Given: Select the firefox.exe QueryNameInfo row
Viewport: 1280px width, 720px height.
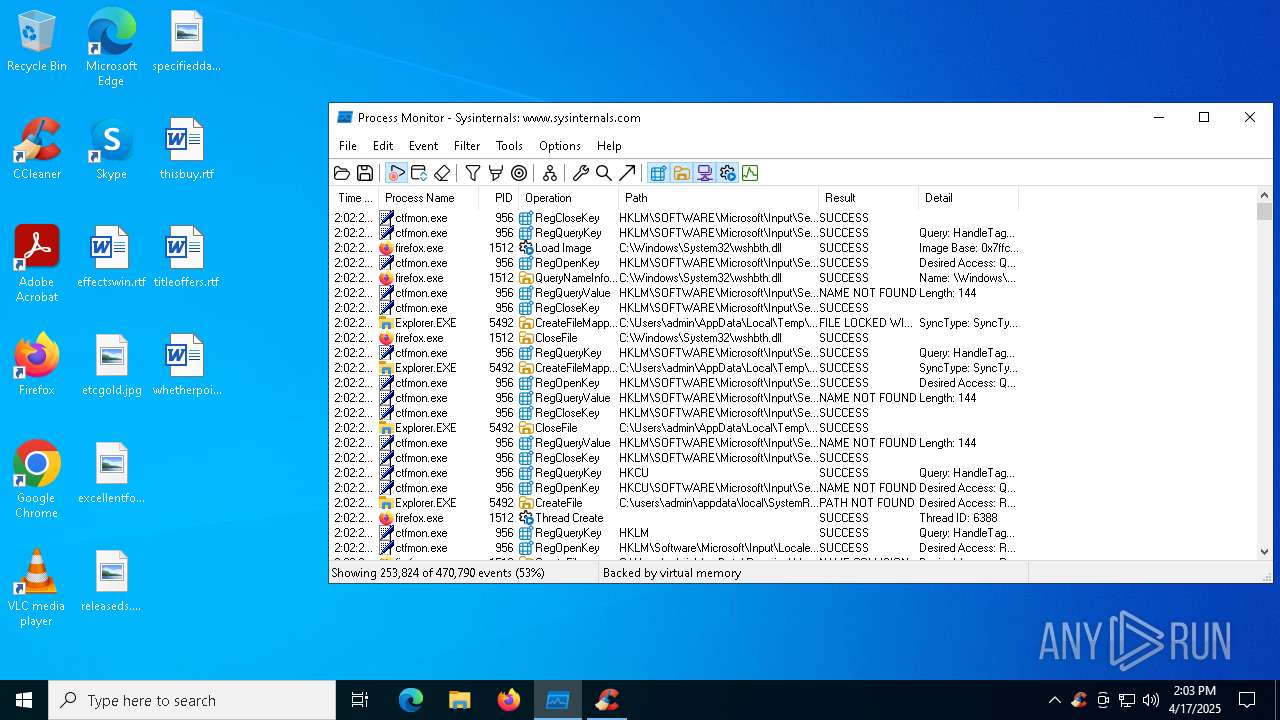Looking at the screenshot, I should [x=675, y=278].
